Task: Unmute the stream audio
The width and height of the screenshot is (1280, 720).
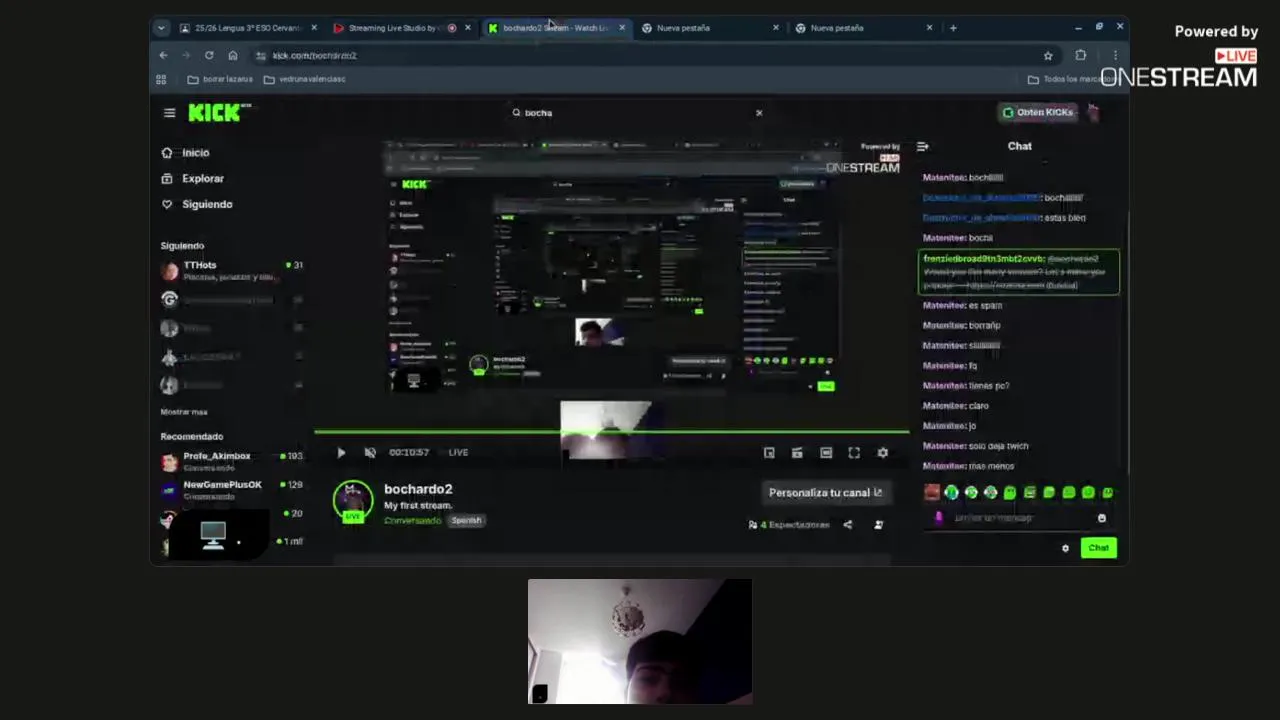Action: [x=370, y=453]
